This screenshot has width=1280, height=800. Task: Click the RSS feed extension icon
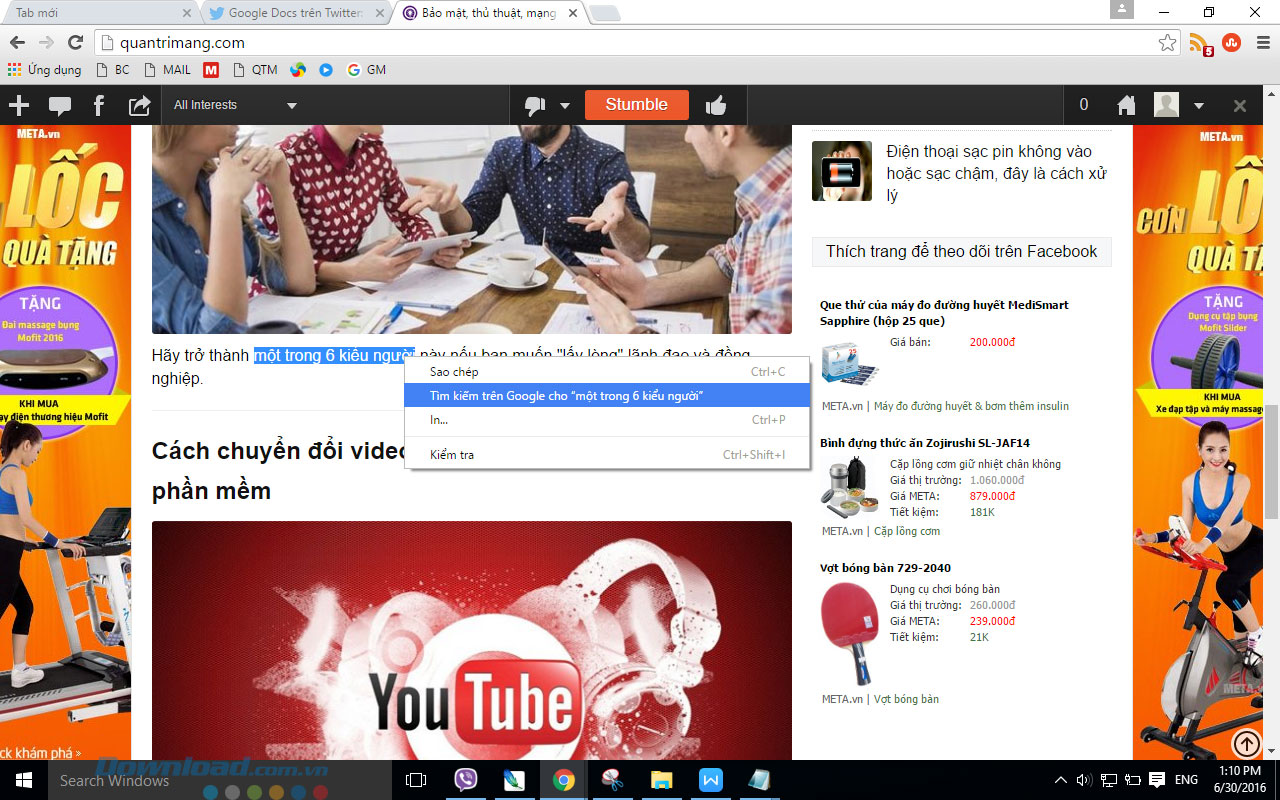click(x=1199, y=43)
